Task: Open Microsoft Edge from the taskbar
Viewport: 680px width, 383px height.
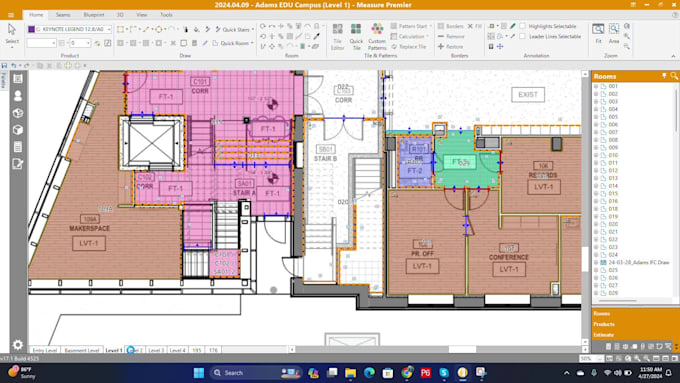Action: click(369, 373)
